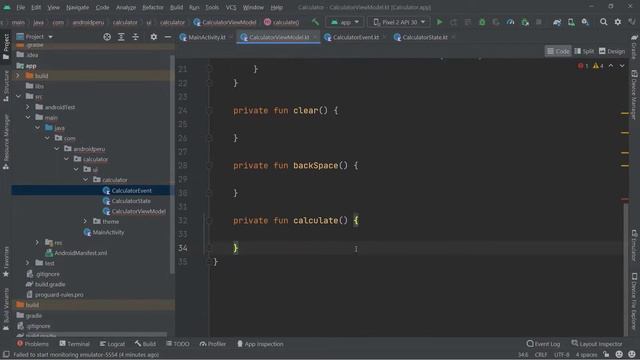Expand the theme package
Screen dimensions: 640x360
(85, 221)
